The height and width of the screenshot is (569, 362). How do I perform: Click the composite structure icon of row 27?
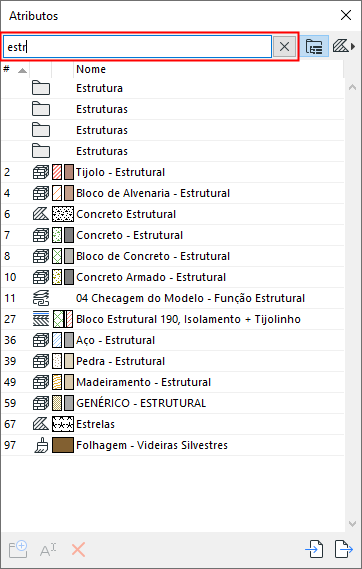41,319
